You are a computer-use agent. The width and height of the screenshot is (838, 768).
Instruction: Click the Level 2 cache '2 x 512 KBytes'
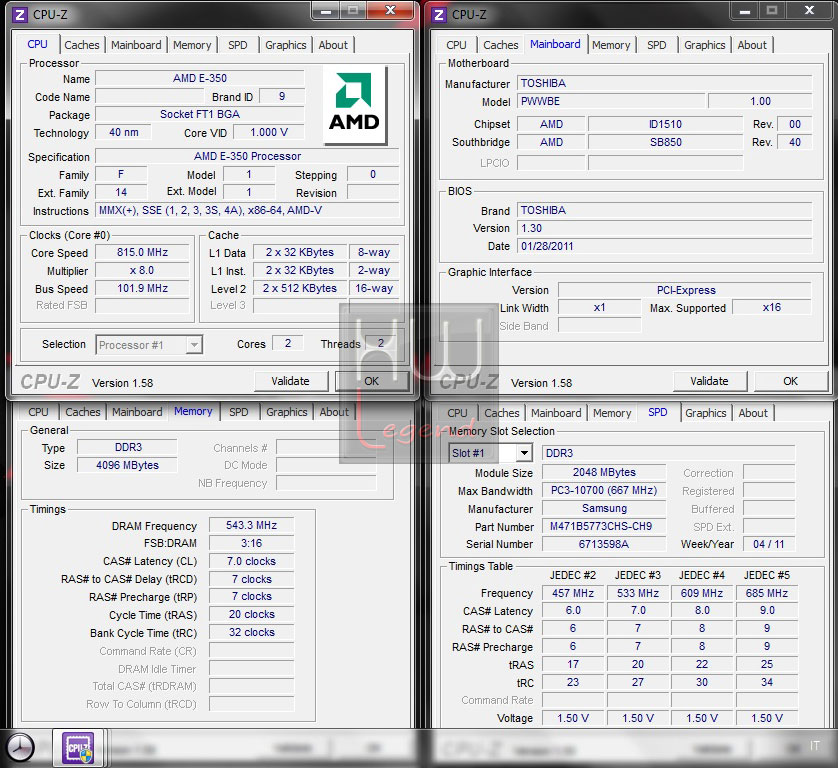pos(300,289)
